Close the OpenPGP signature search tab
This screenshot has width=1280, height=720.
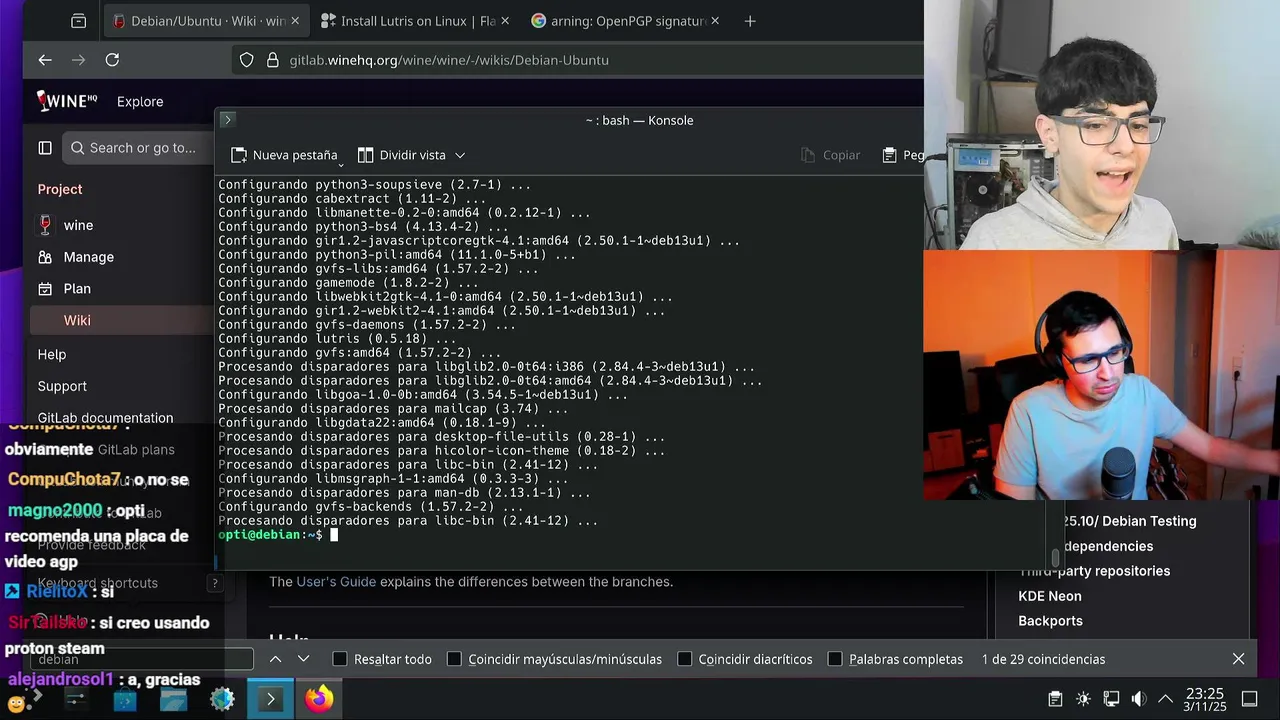point(714,21)
